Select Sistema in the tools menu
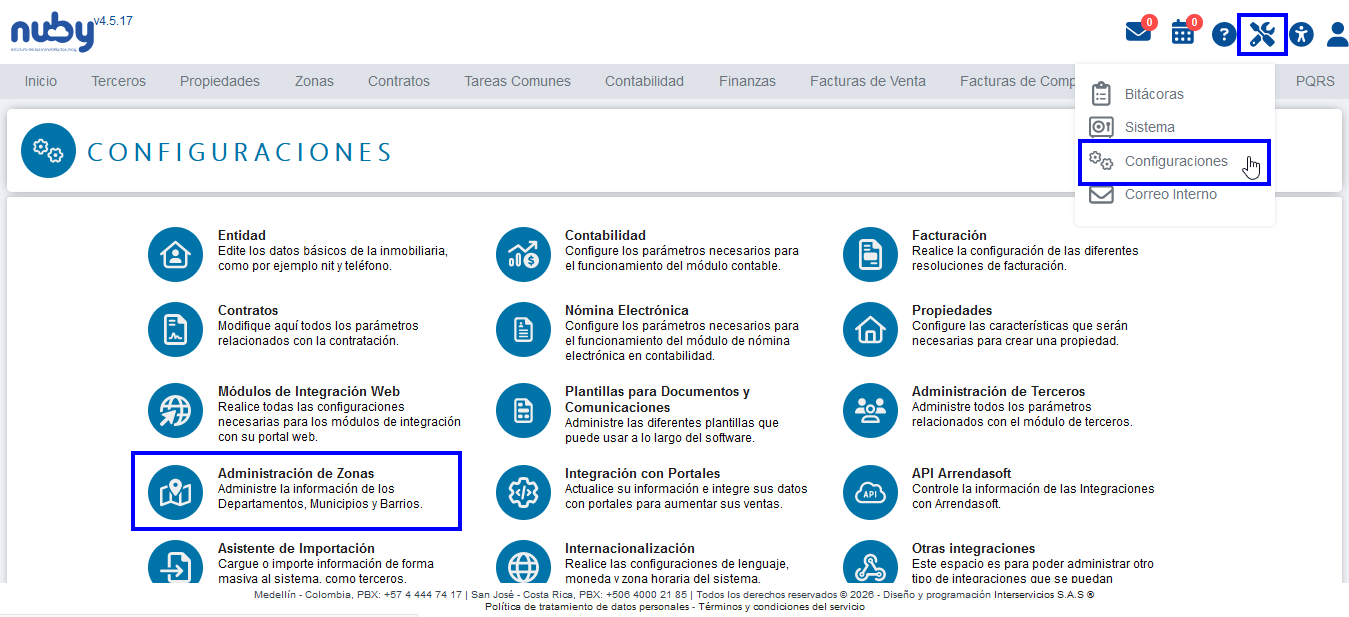 pos(1149,127)
